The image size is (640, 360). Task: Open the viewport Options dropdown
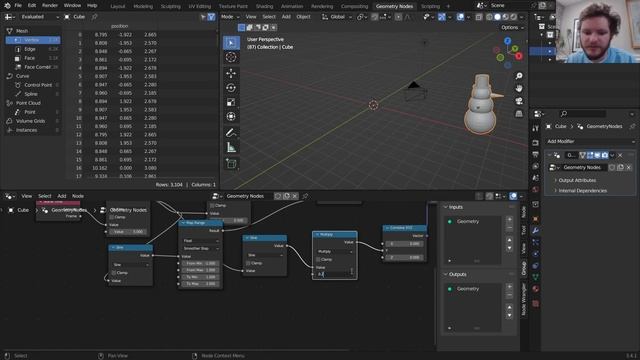tap(512, 27)
